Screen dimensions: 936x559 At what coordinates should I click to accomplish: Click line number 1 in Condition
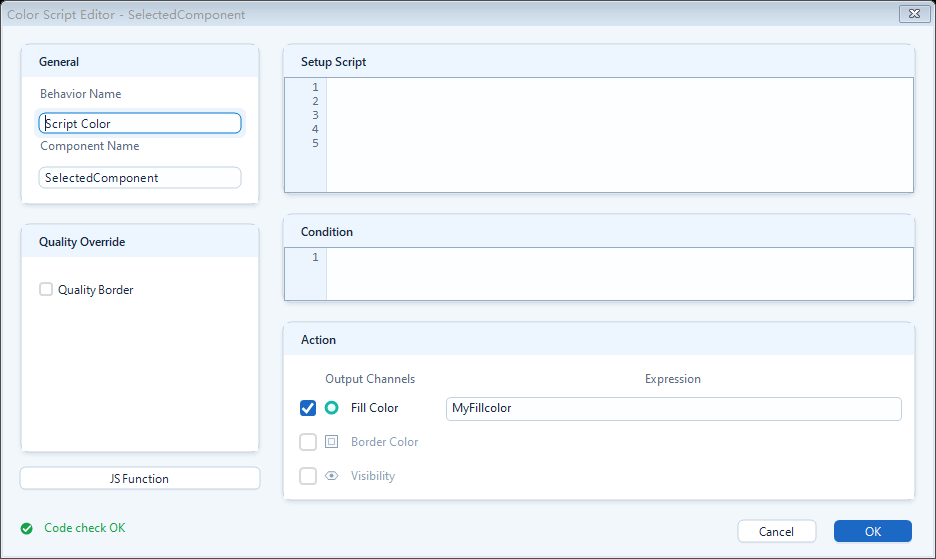pos(315,257)
